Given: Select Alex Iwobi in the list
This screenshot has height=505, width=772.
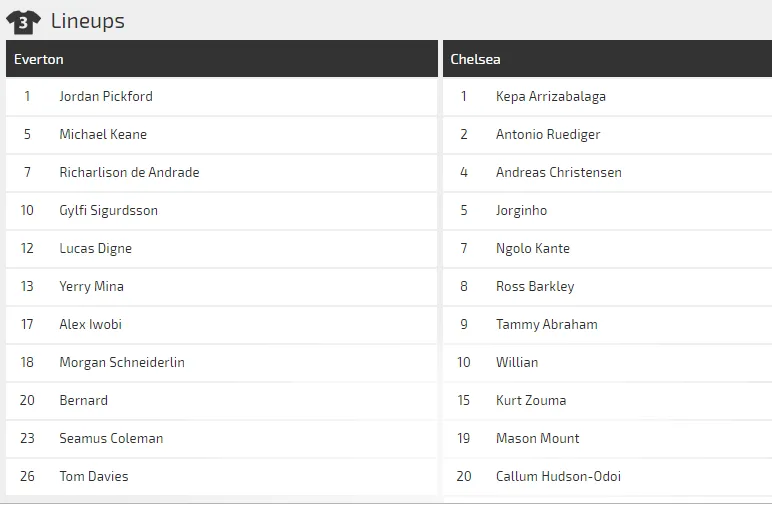Looking at the screenshot, I should click(90, 325).
